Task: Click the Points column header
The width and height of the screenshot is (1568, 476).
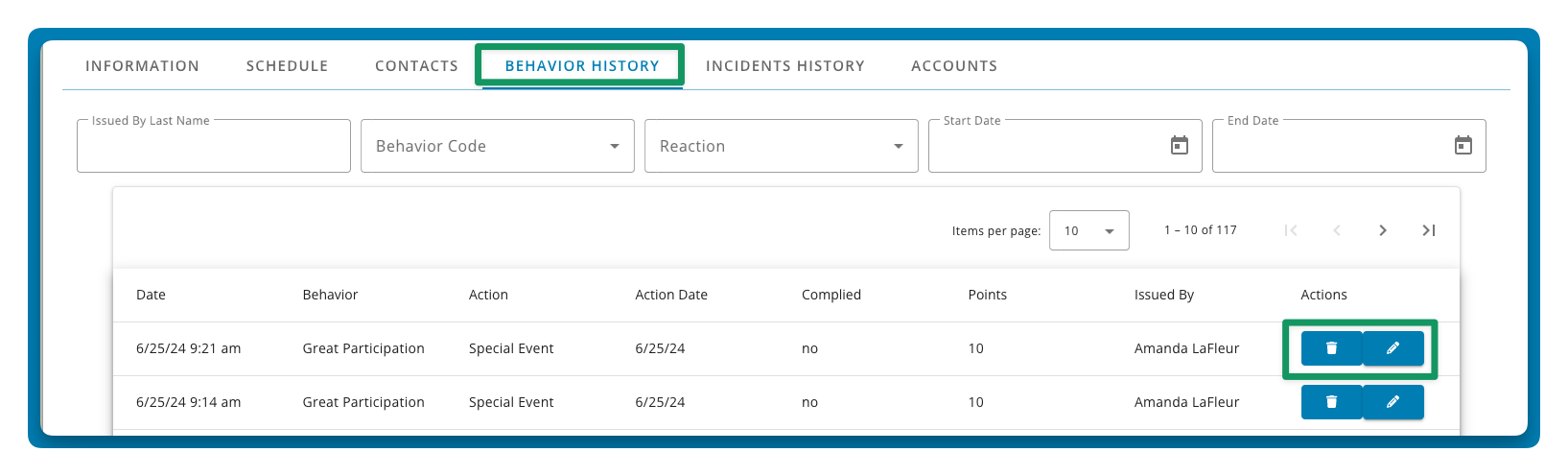Action: (x=988, y=295)
